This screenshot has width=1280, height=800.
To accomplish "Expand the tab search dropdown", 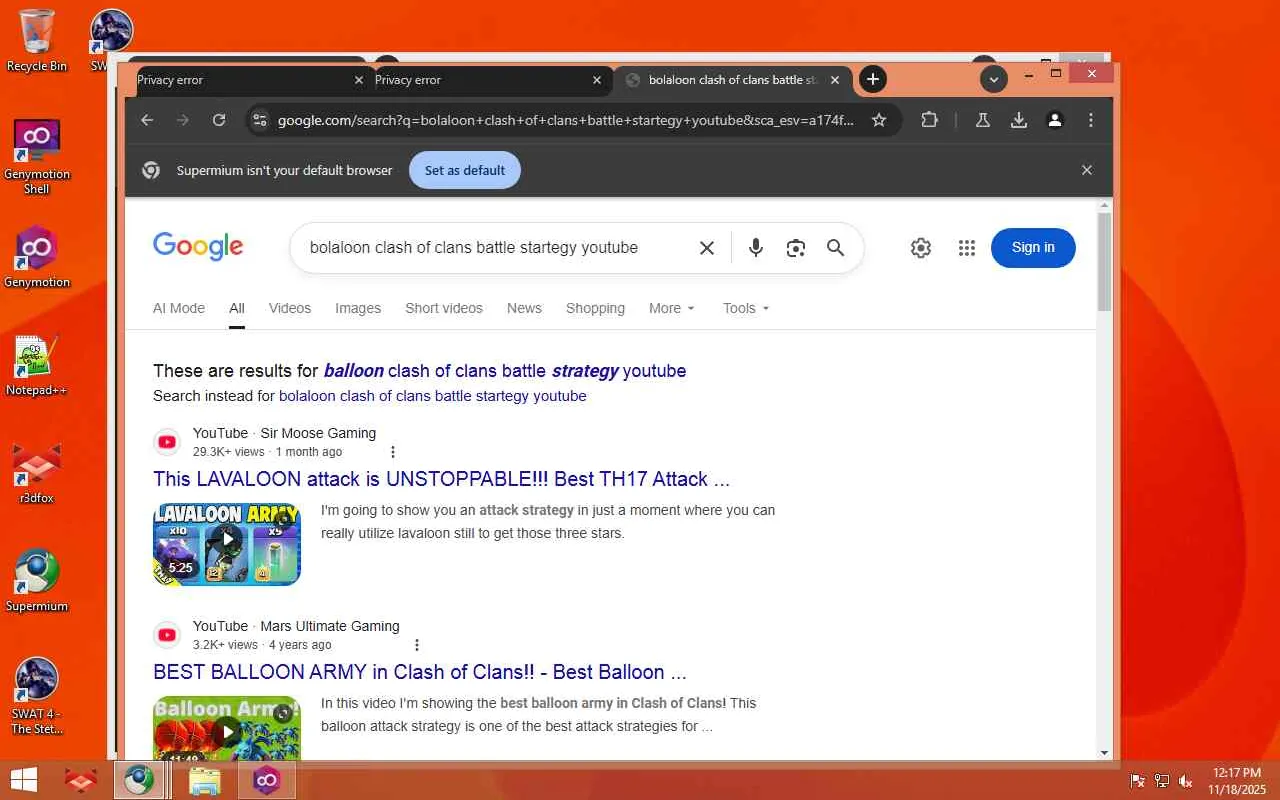I will click(993, 79).
